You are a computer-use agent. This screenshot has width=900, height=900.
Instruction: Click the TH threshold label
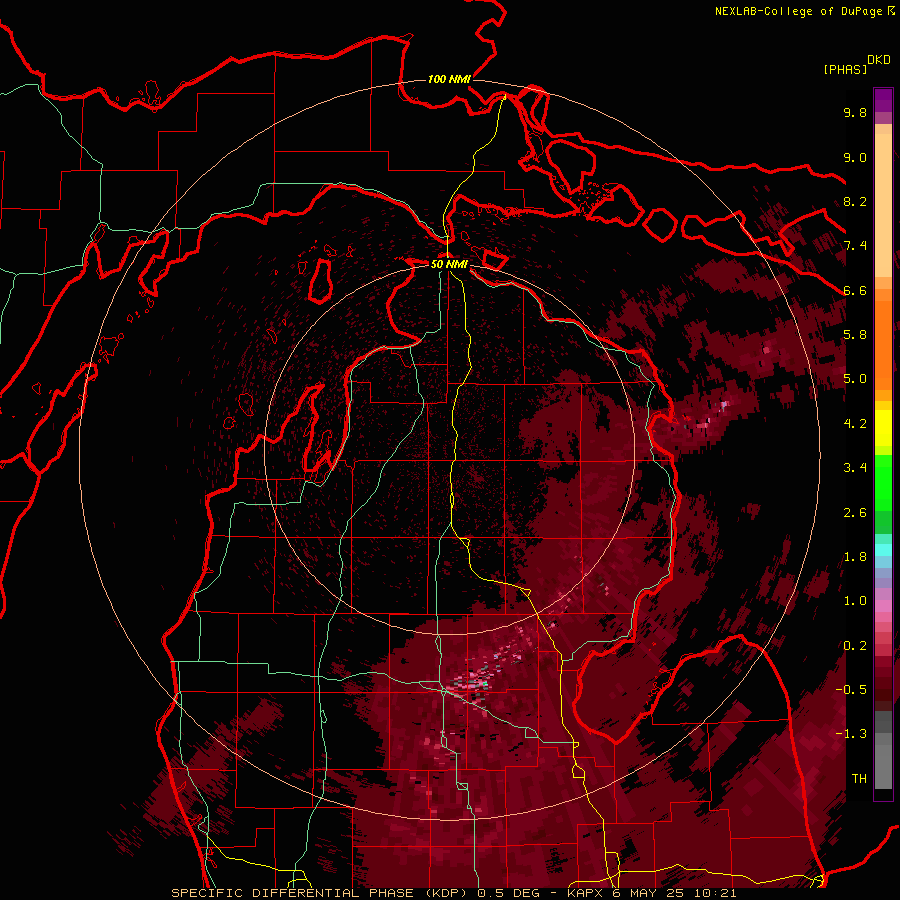[859, 779]
